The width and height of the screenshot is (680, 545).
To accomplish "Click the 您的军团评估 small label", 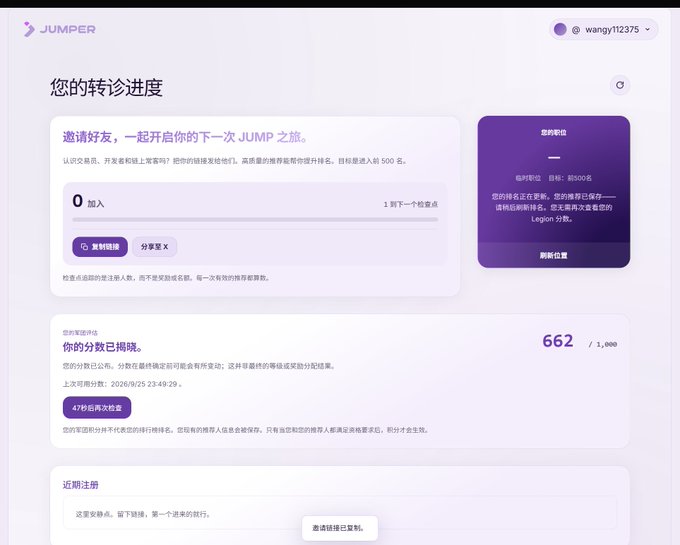I will (x=80, y=333).
